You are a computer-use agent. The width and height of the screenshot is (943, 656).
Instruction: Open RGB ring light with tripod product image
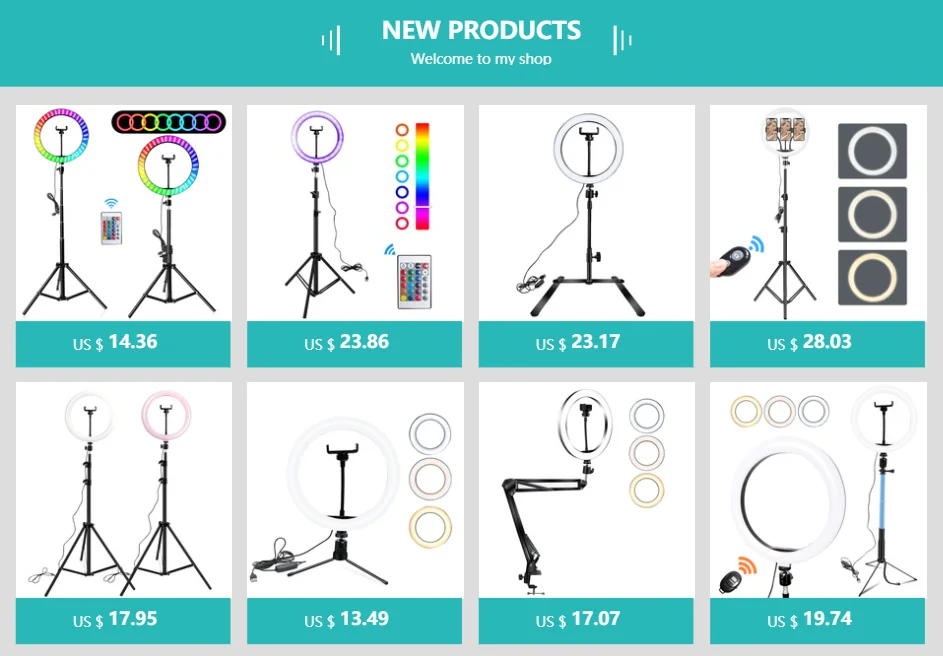(123, 213)
